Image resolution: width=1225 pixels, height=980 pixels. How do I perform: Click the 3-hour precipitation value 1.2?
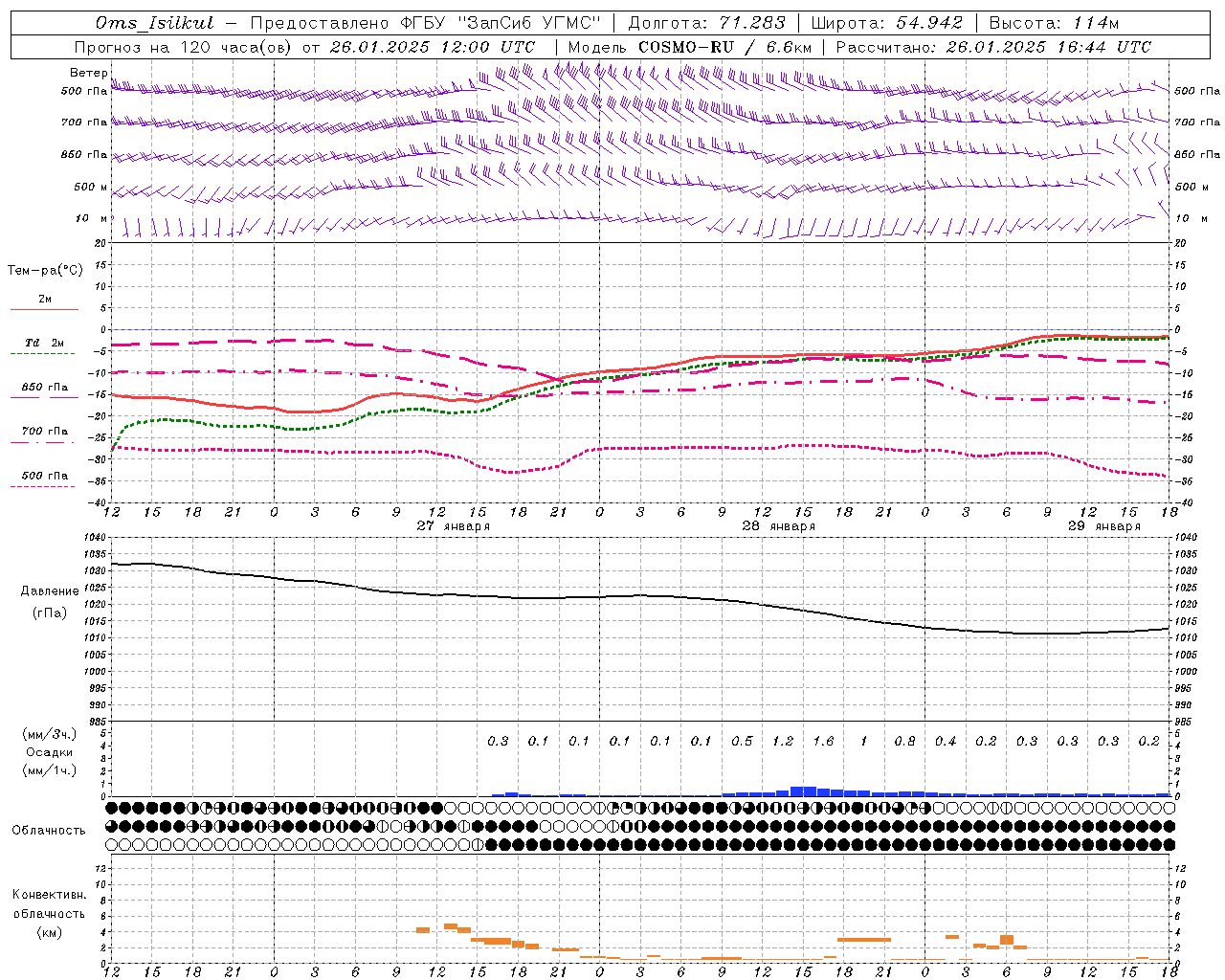point(783,741)
